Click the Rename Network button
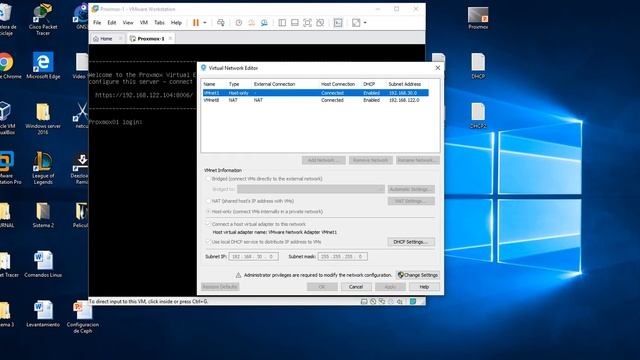The height and width of the screenshot is (360, 640). click(x=418, y=160)
